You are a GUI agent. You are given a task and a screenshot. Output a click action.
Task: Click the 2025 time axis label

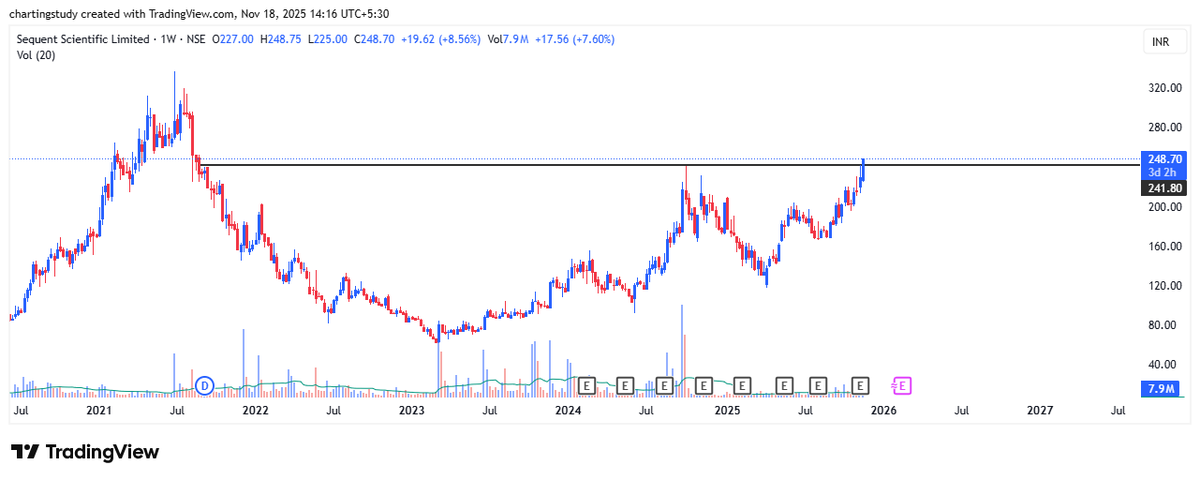pos(727,410)
